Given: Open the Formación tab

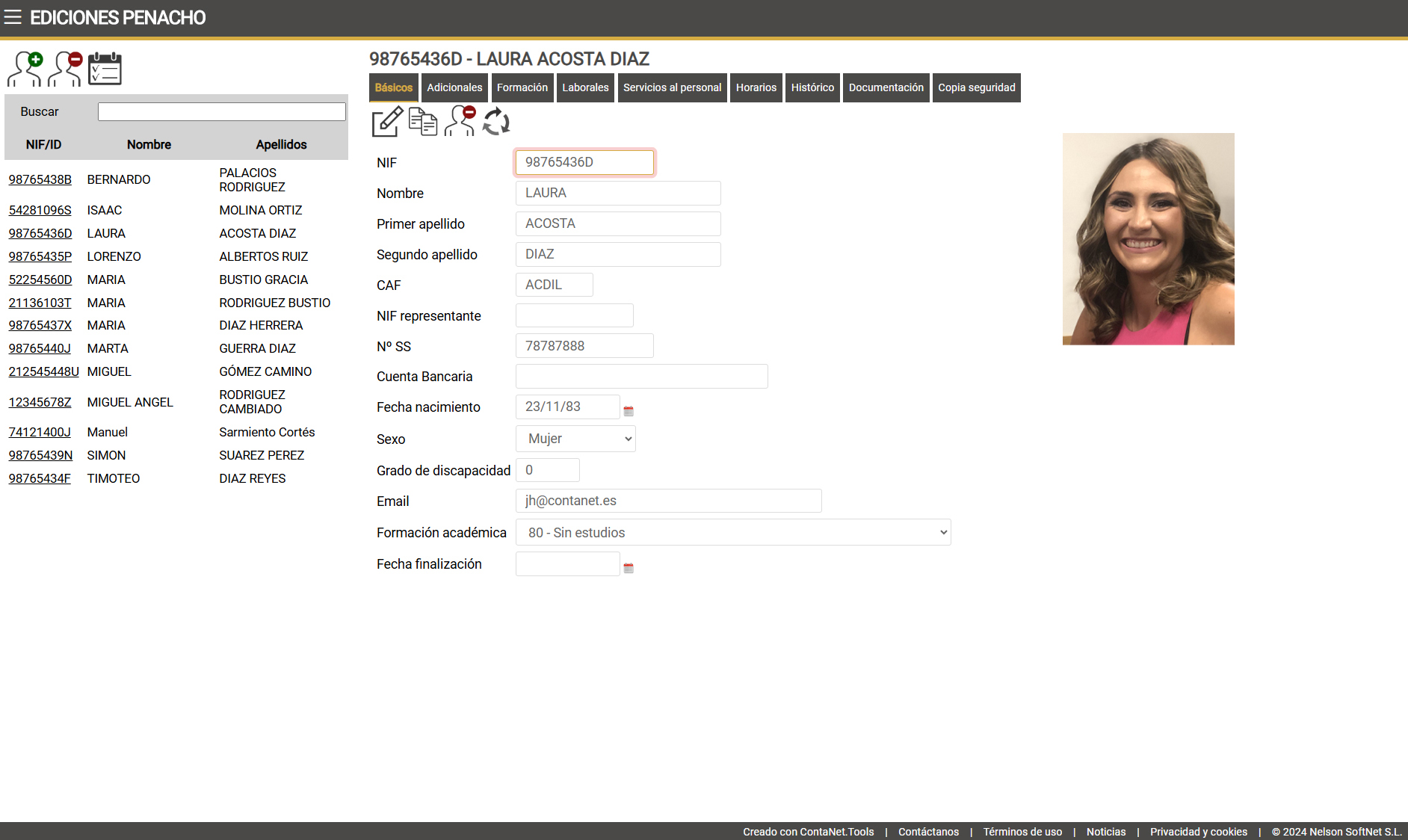Looking at the screenshot, I should point(522,87).
